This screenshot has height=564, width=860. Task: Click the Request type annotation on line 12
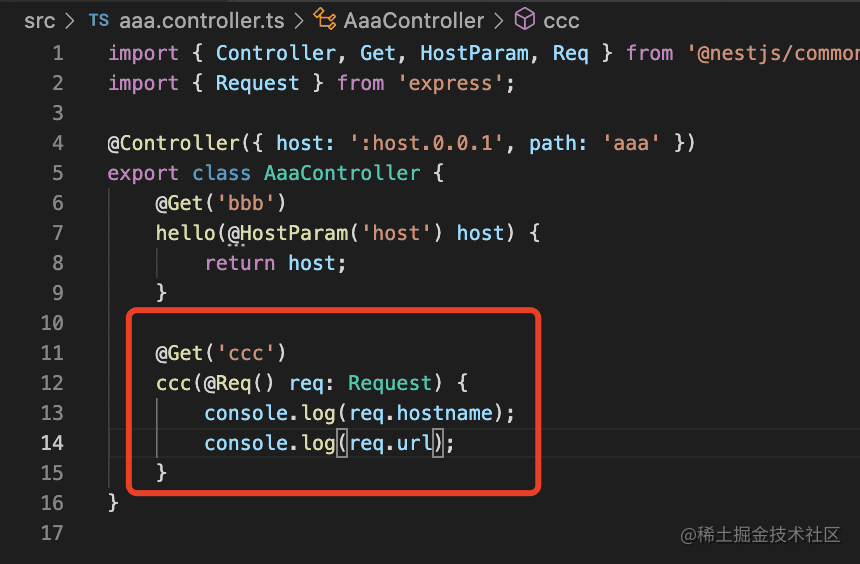click(390, 382)
